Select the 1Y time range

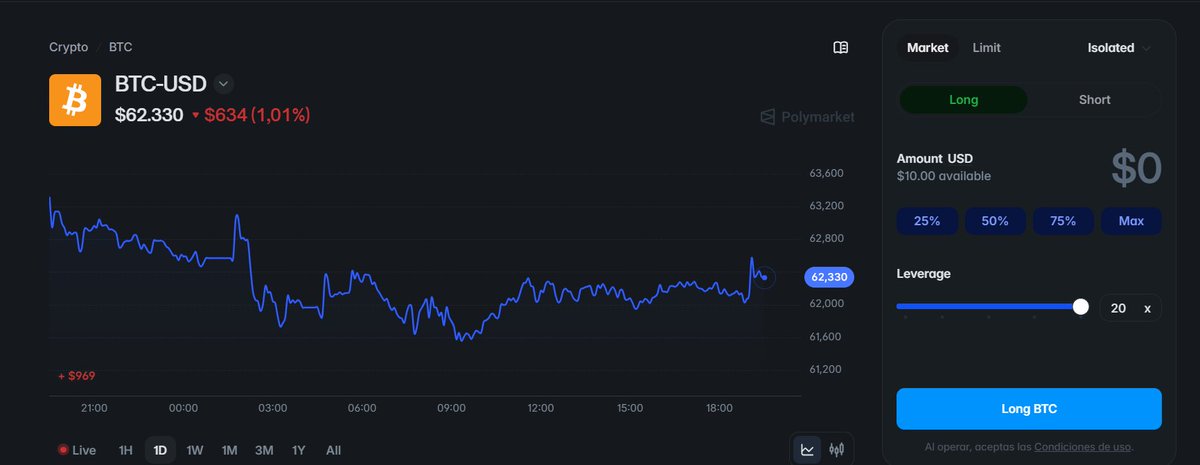tap(298, 451)
